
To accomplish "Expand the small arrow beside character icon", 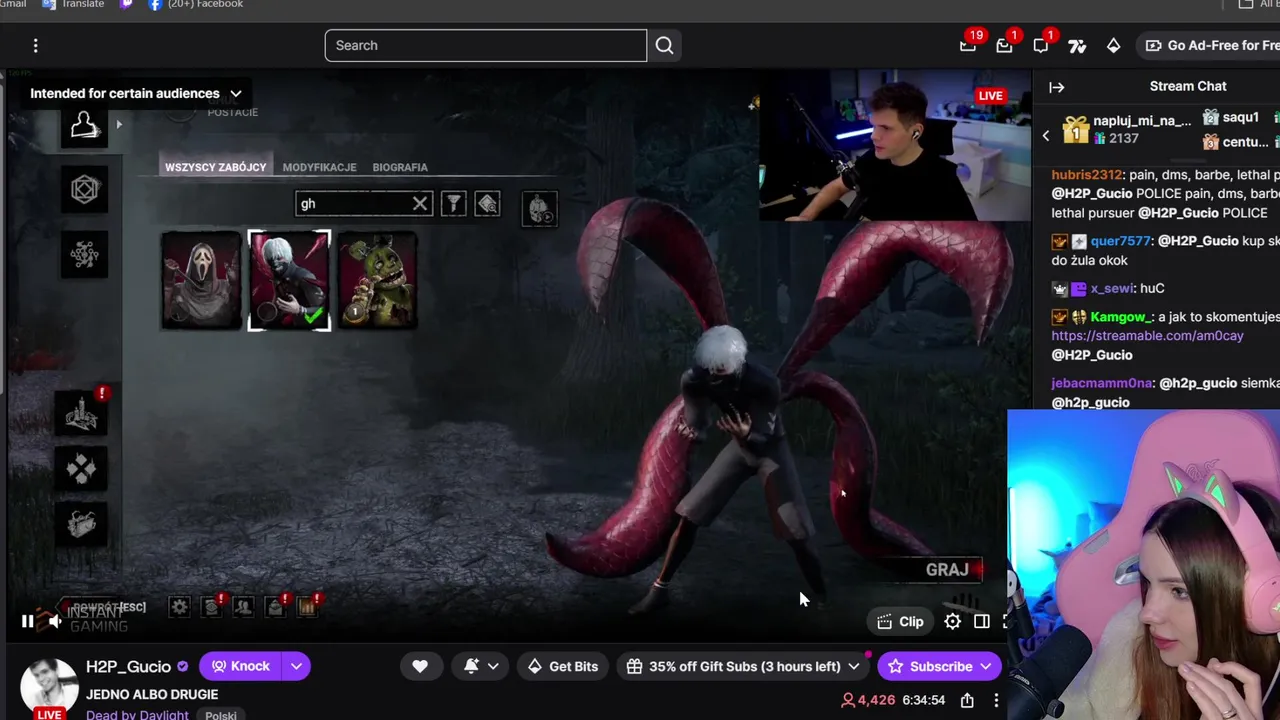I will click(118, 124).
